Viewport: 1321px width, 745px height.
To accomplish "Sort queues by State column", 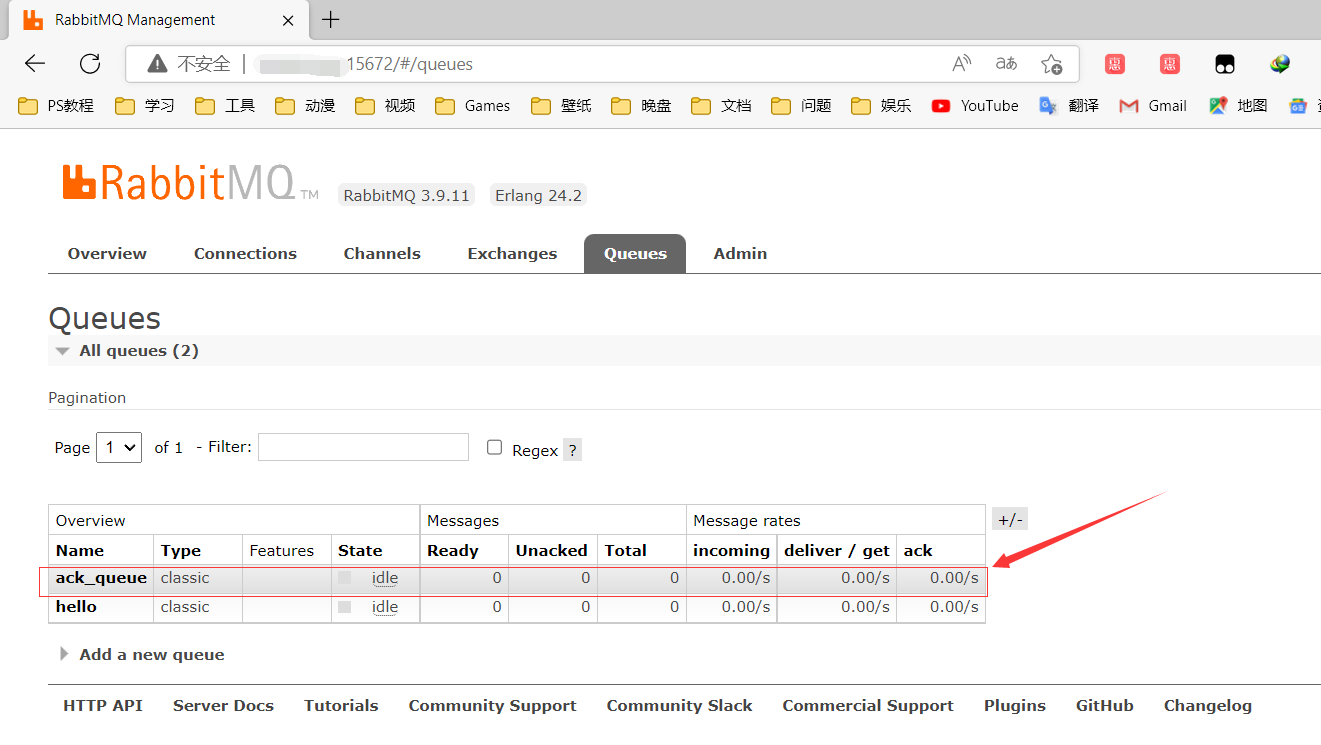I will [360, 551].
